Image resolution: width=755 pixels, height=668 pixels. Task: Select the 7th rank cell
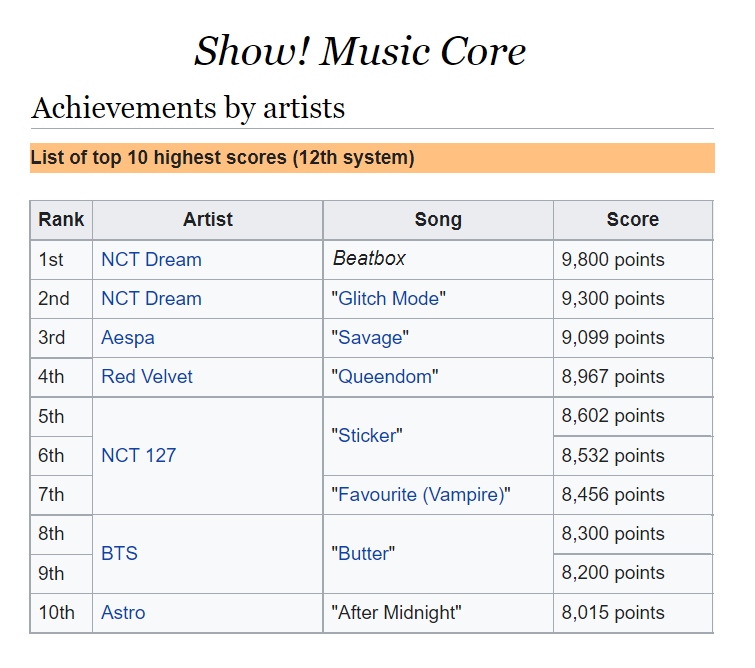pos(61,495)
